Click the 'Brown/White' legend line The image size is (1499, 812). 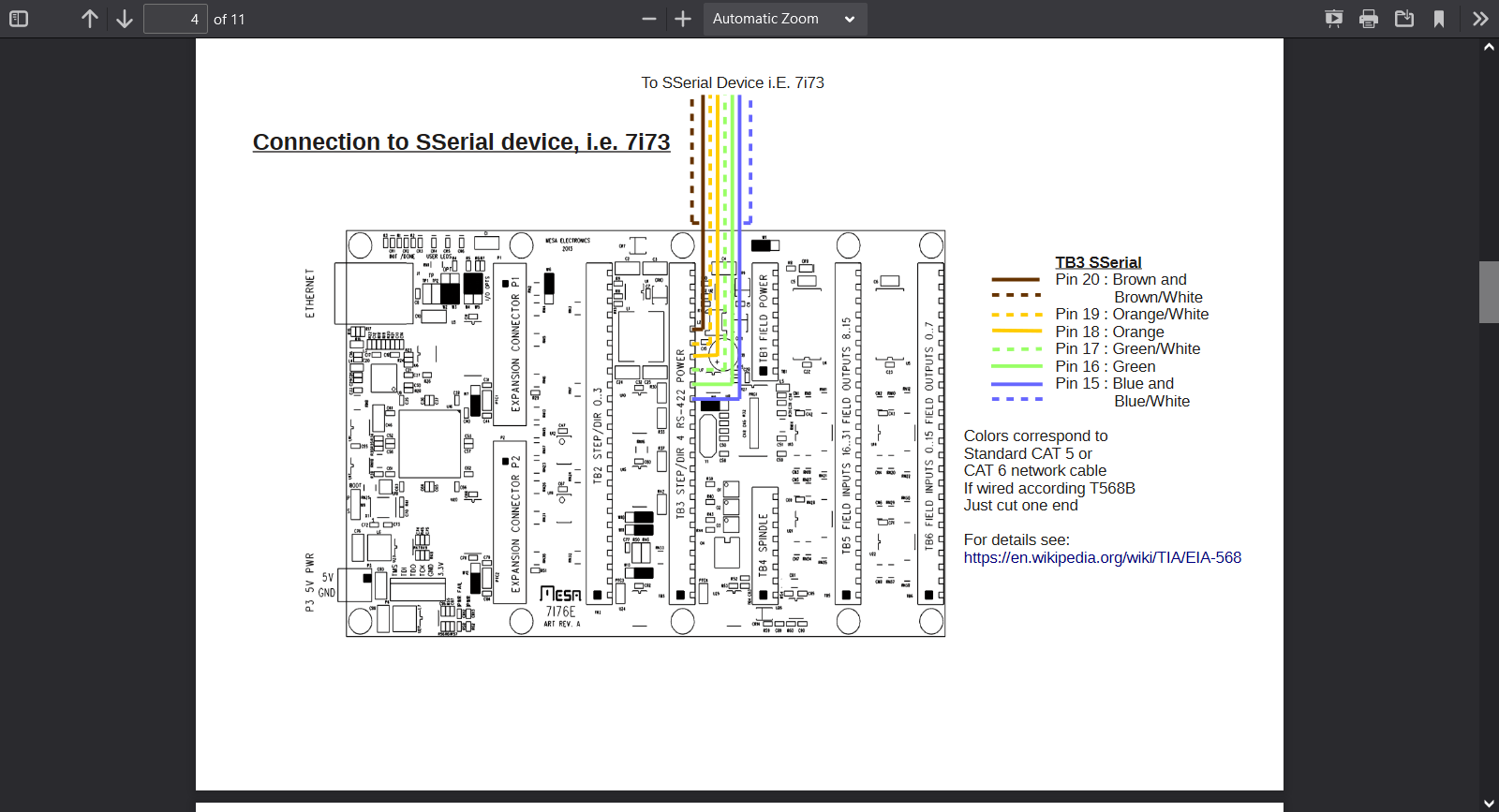(1158, 297)
